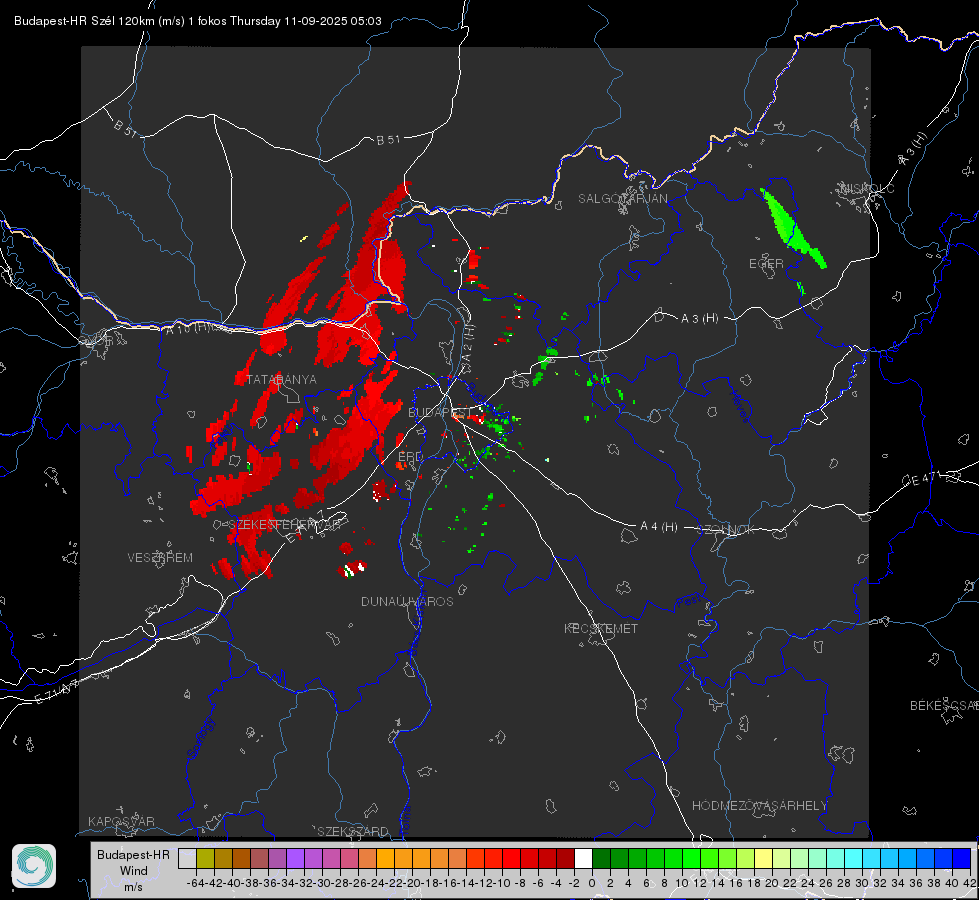Pick the pink swatch between -28 and -26

(349, 858)
